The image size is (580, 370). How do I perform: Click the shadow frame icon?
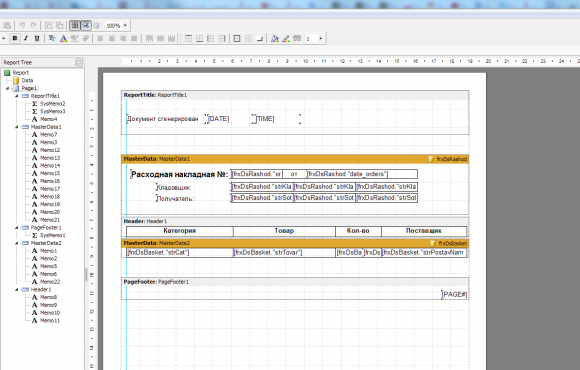coord(259,38)
